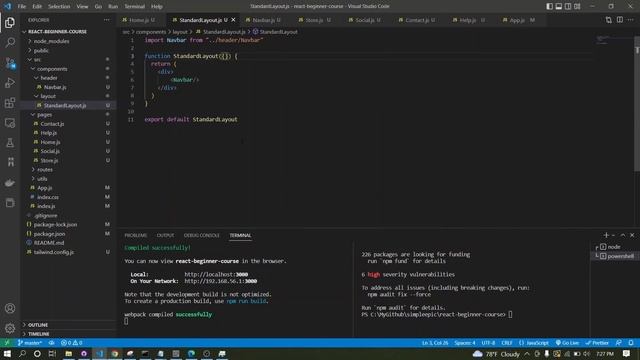
Task: Click the 'npm run build' text in terminal
Action: click(x=246, y=301)
